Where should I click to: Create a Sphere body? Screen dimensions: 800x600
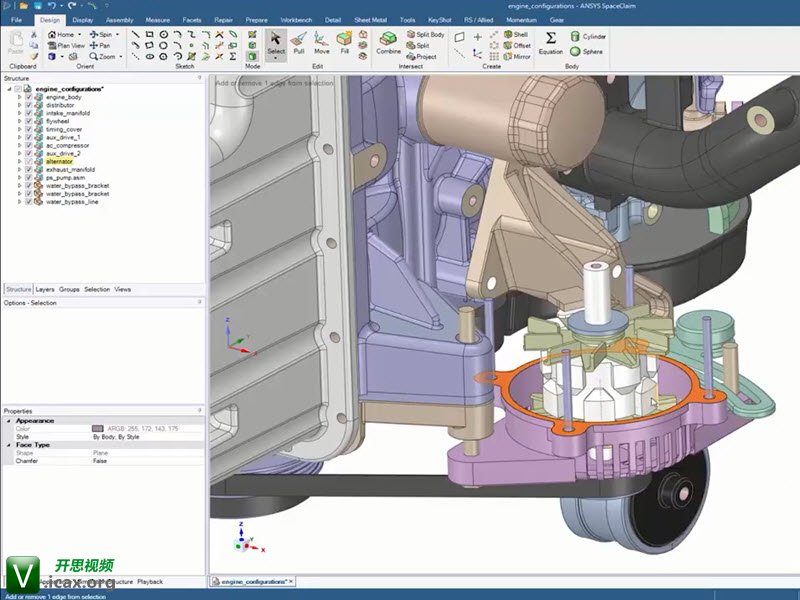586,52
